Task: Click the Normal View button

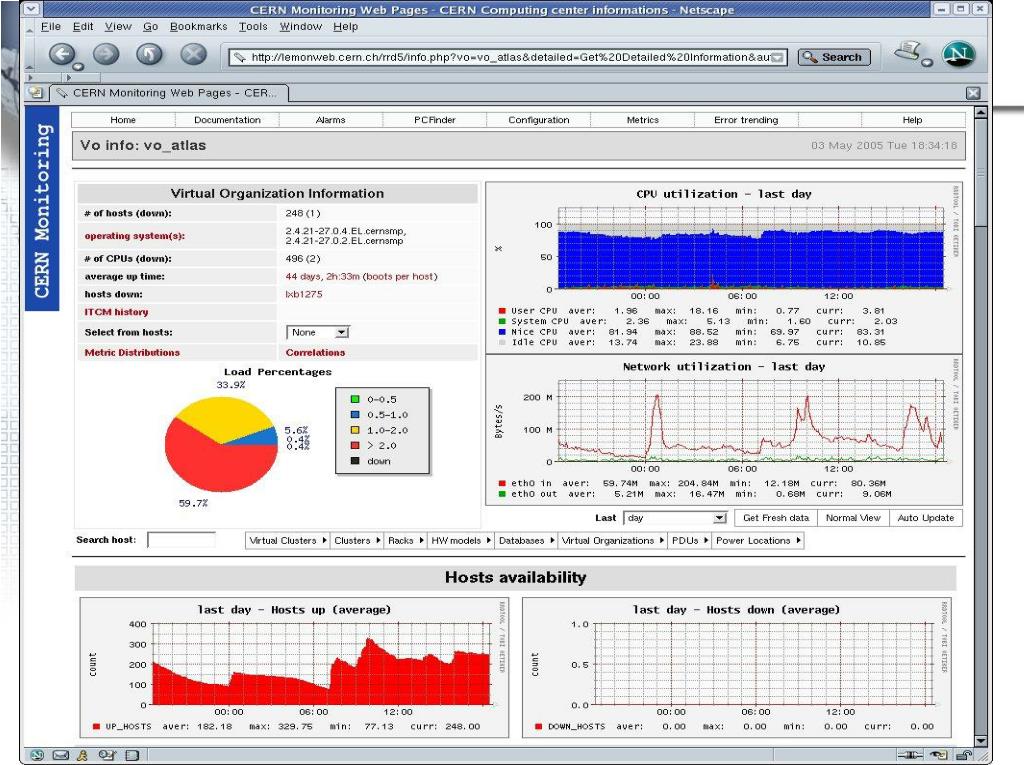Action: point(853,518)
